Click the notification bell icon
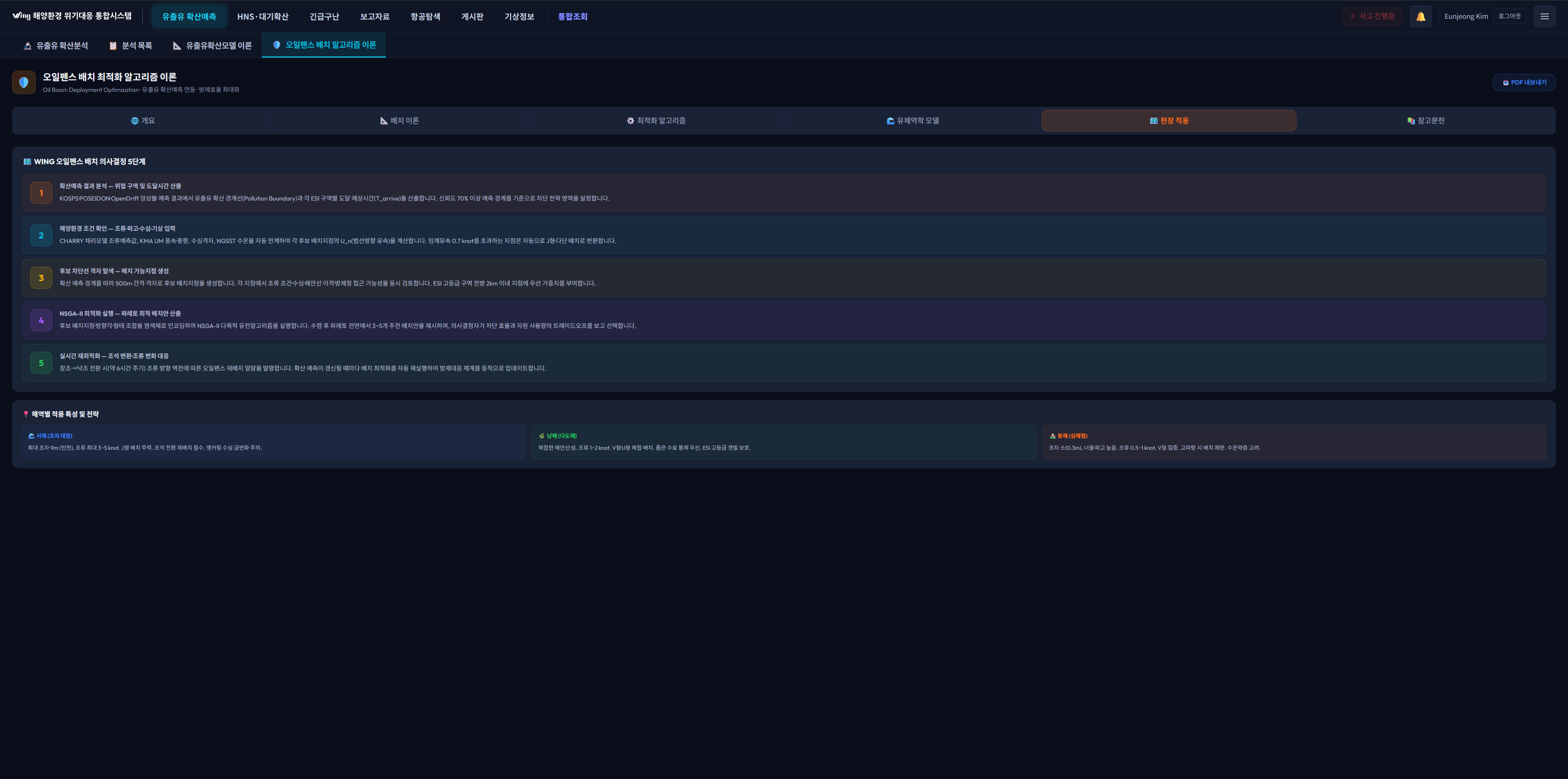Viewport: 1568px width, 779px height. [x=1420, y=16]
